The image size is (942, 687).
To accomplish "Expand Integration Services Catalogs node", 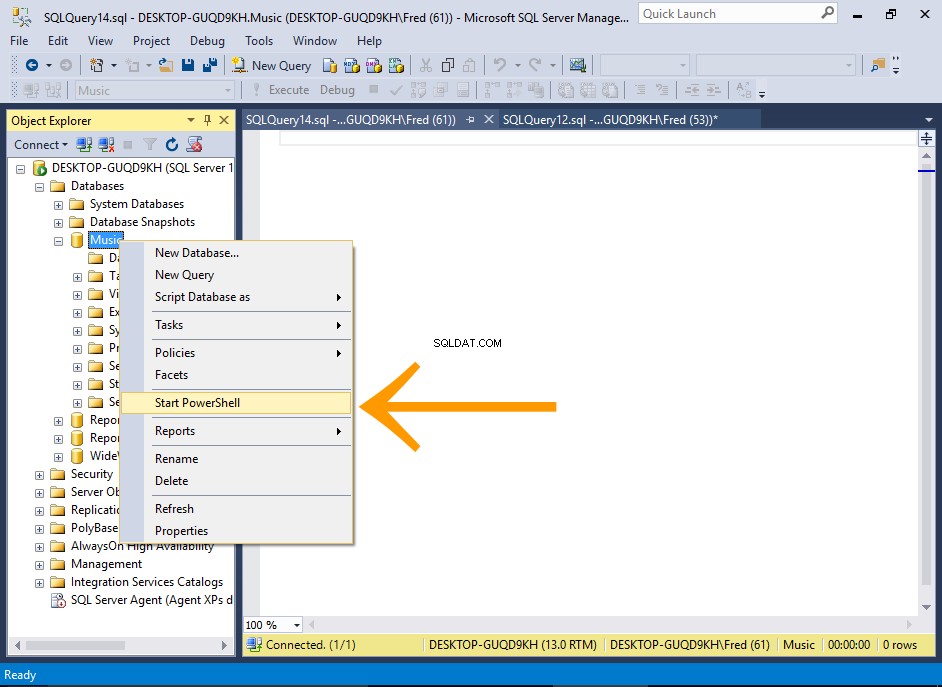I will (x=40, y=583).
